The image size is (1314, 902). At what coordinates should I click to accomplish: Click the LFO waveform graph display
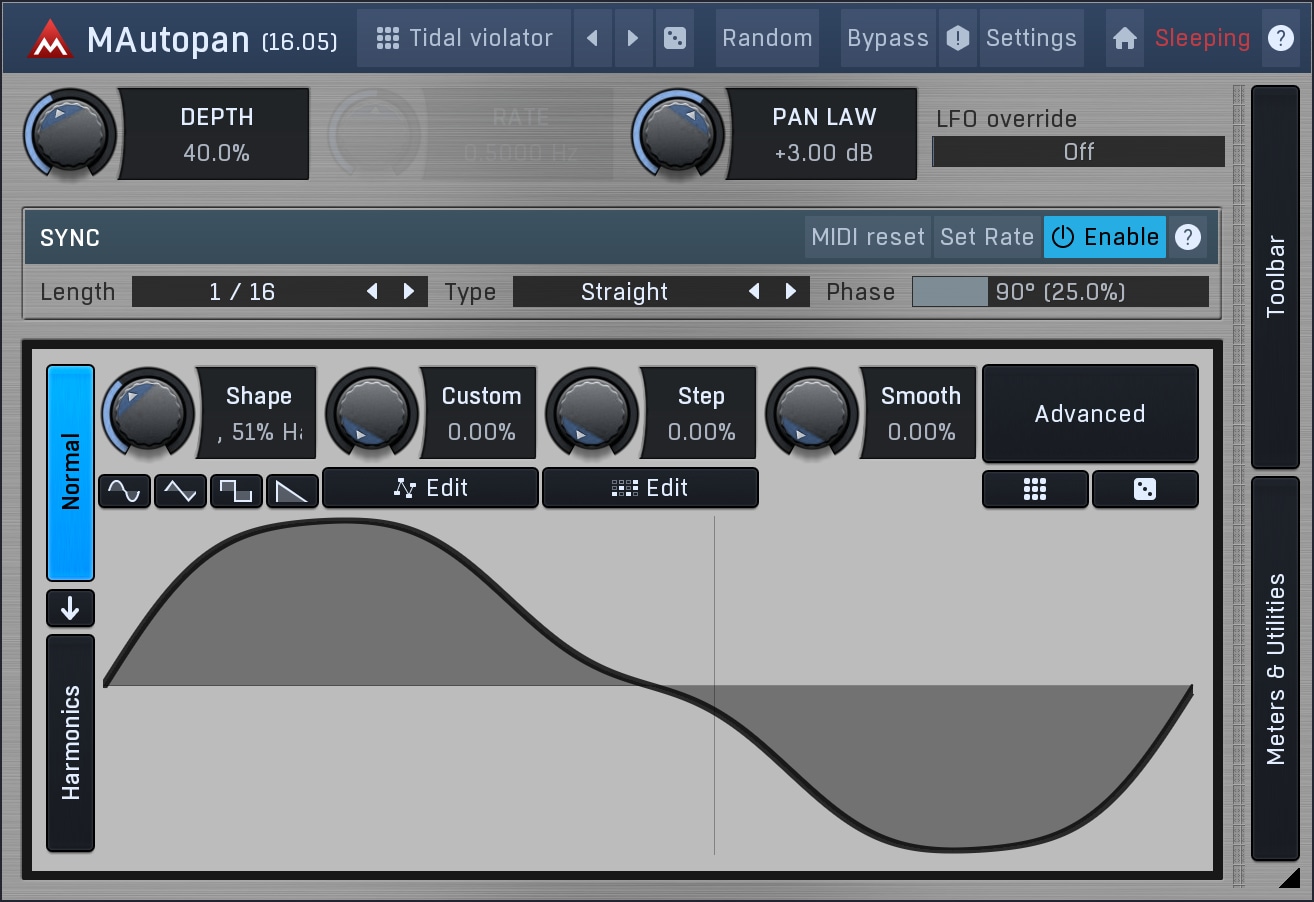648,685
